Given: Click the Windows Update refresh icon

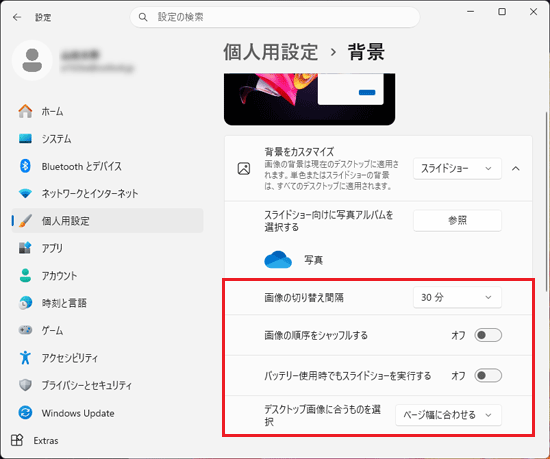Looking at the screenshot, I should [x=25, y=412].
